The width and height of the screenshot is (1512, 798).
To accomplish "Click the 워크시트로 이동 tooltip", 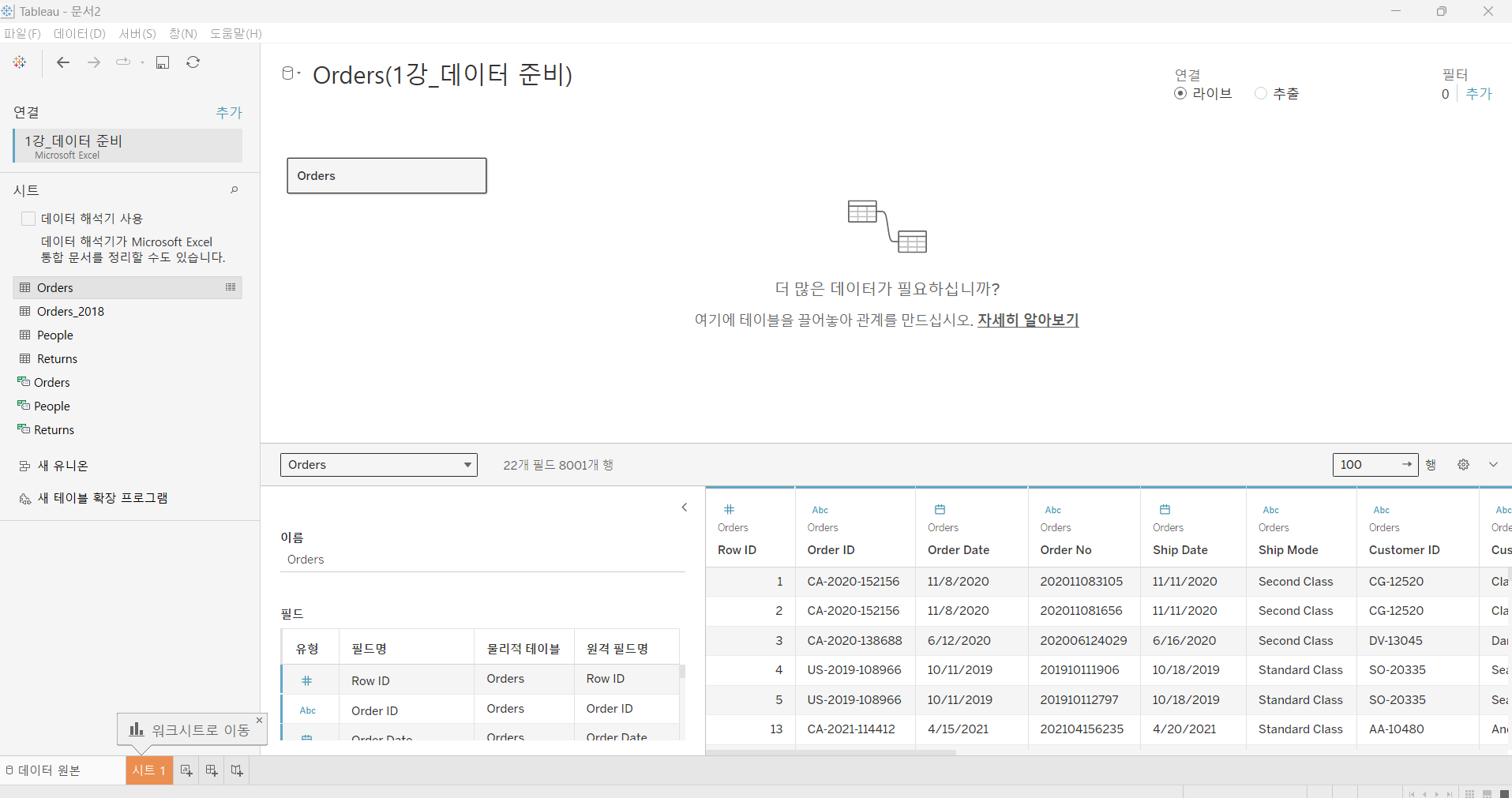I will [x=192, y=729].
